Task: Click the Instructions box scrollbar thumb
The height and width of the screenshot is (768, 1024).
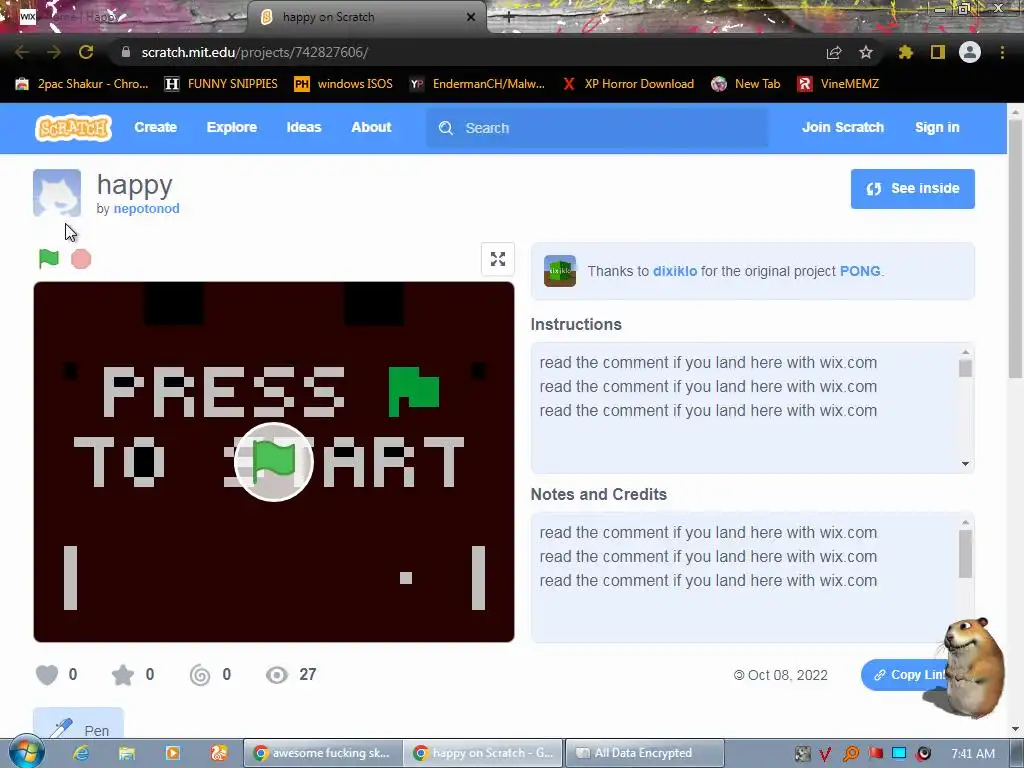Action: click(965, 368)
